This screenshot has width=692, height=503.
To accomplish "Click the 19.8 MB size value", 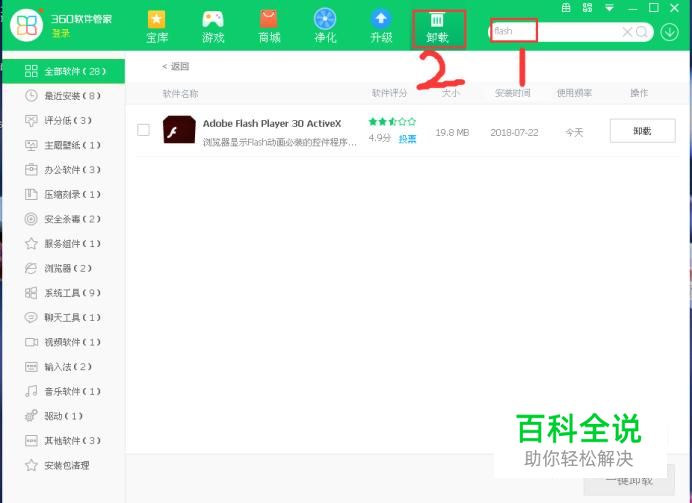I will (x=452, y=132).
